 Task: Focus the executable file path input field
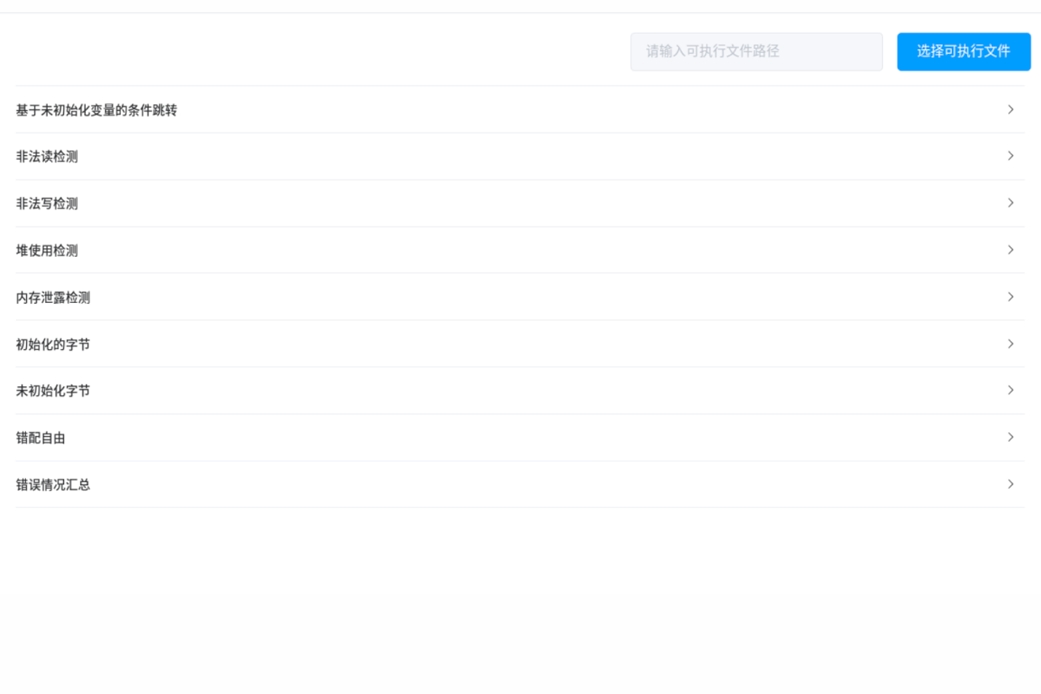pos(756,52)
